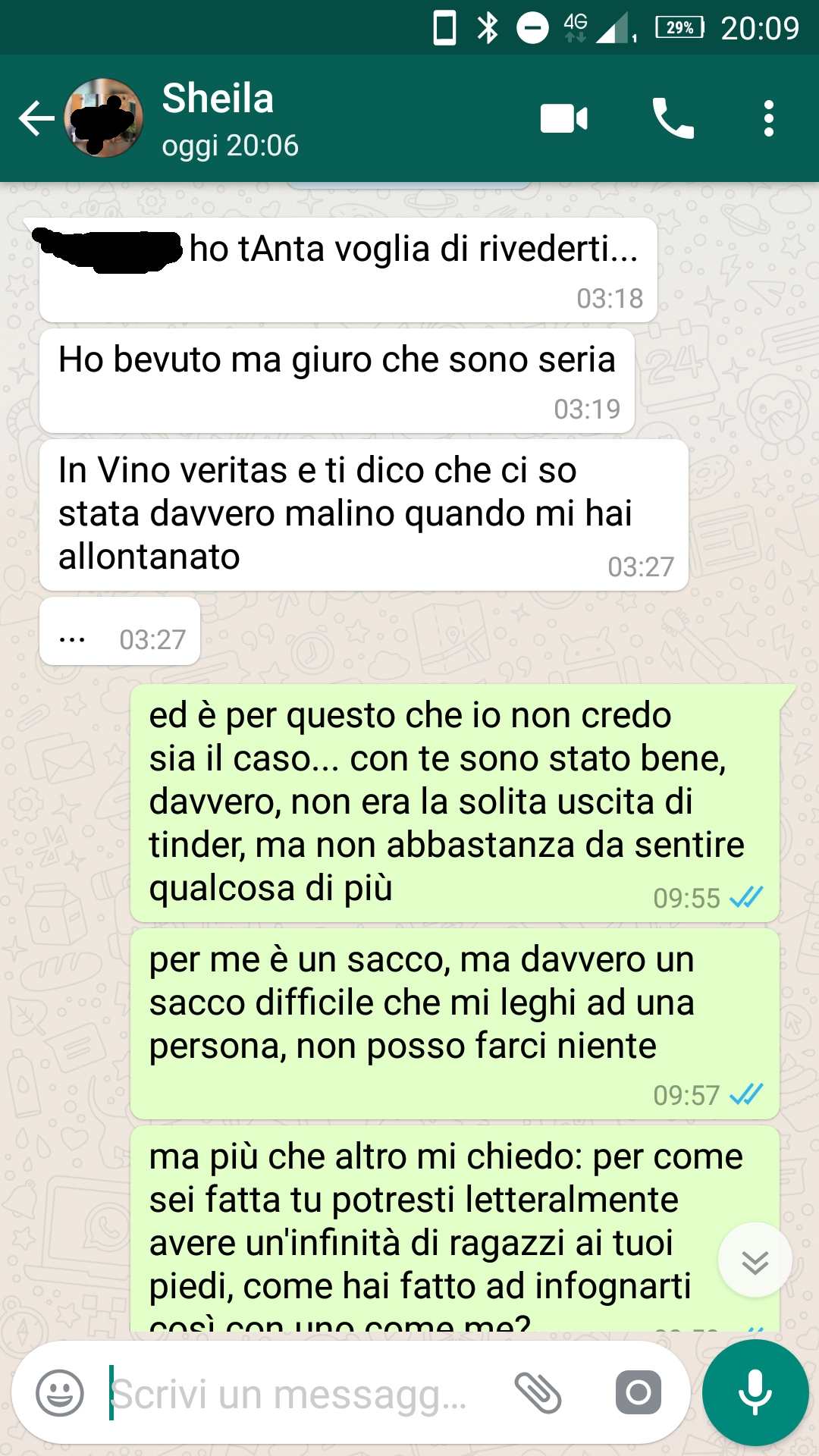Start a video call with Sheila
This screenshot has width=819, height=1456.
[563, 119]
